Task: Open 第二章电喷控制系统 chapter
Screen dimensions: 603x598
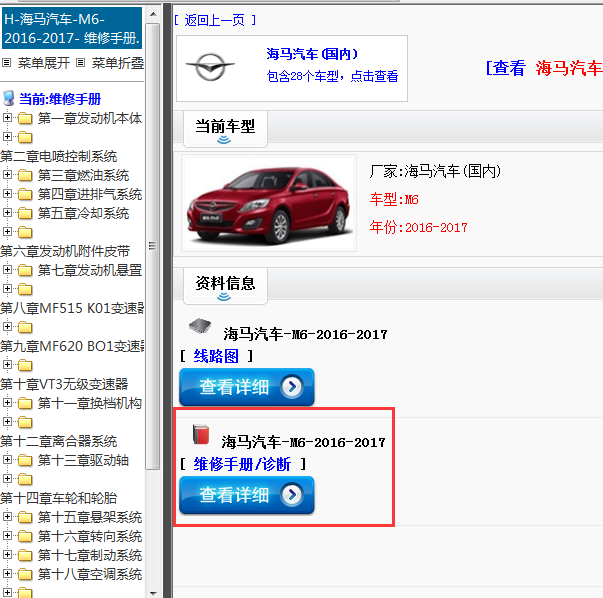Action: coord(58,156)
